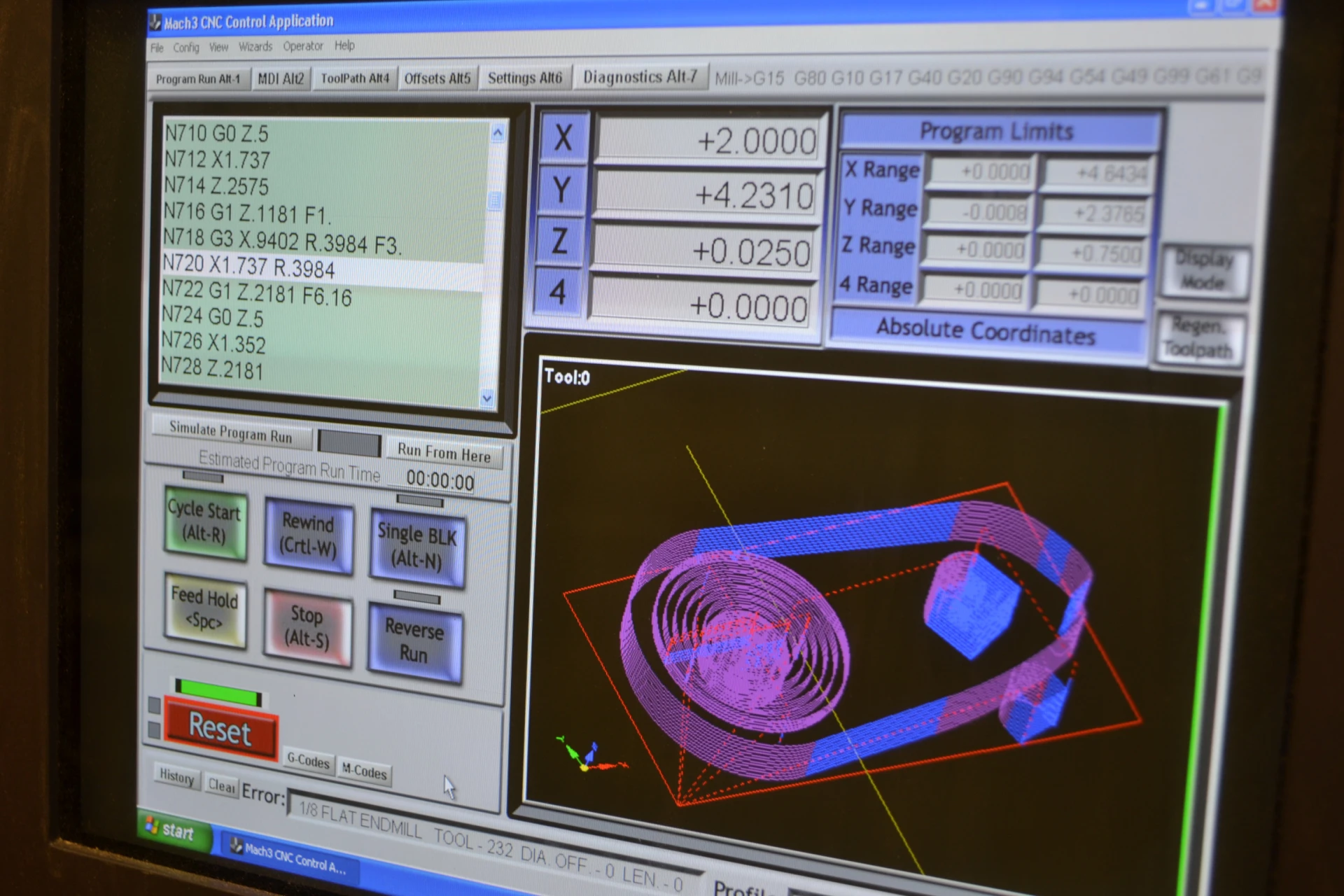This screenshot has height=896, width=1344.
Task: Open the Windows start menu
Action: 170,830
